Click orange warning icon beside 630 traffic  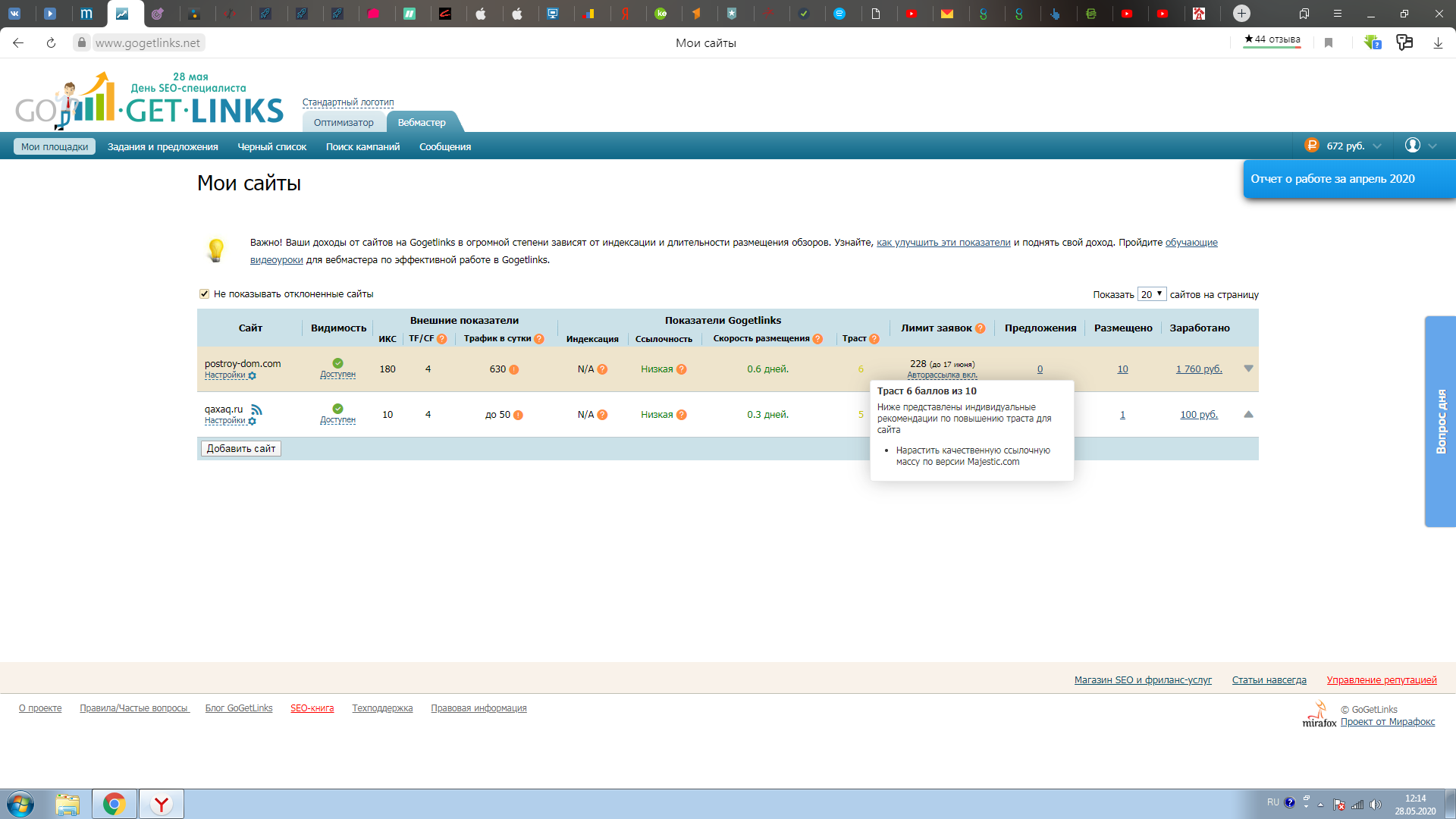tap(514, 370)
